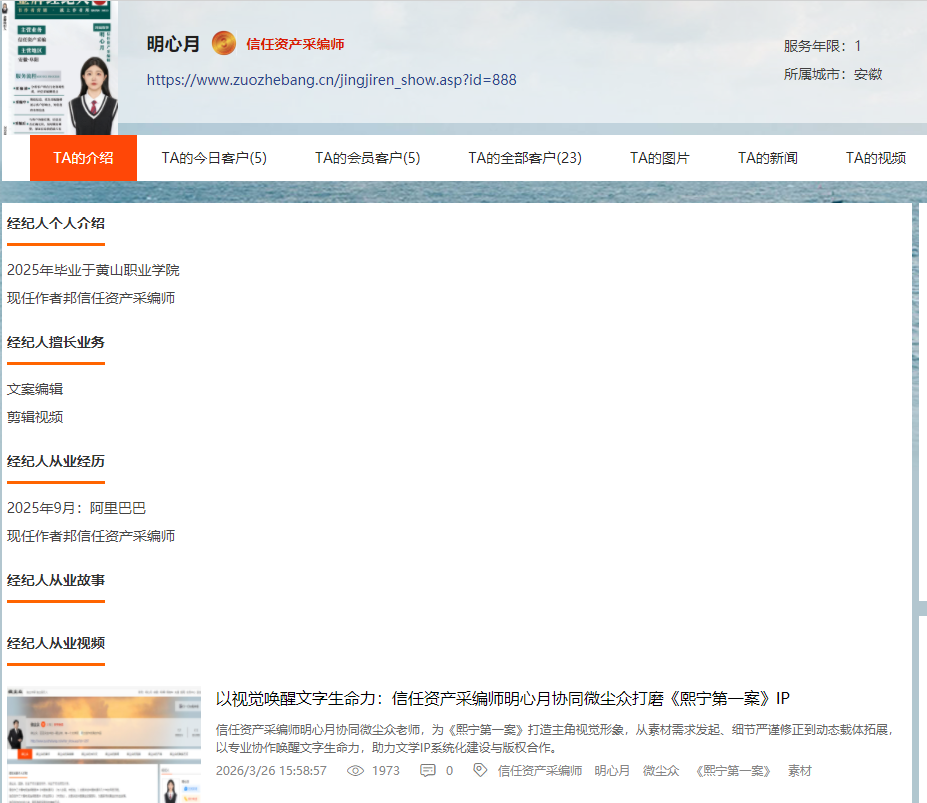
Task: Click the comment bubble icon
Action: coord(428,771)
